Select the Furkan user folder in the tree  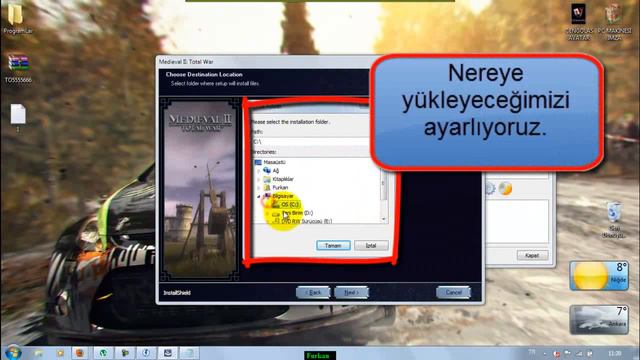click(x=280, y=188)
